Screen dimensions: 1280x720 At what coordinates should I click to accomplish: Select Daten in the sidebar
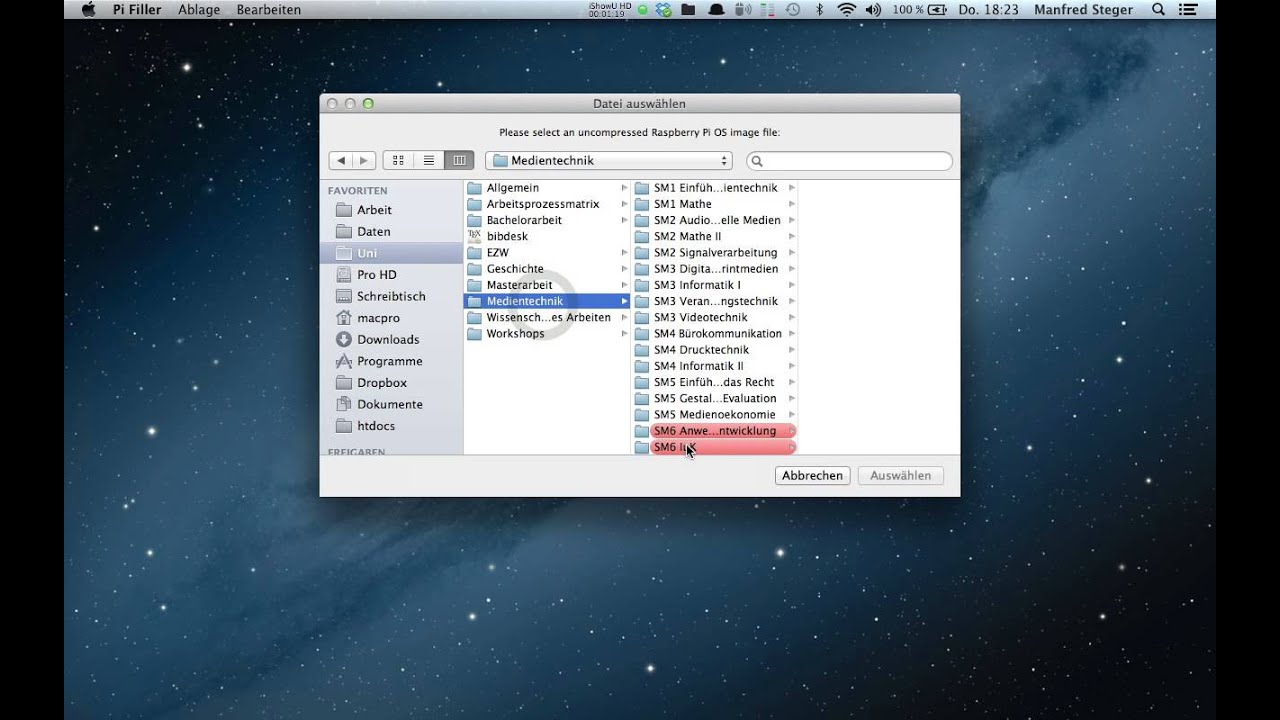(391, 231)
